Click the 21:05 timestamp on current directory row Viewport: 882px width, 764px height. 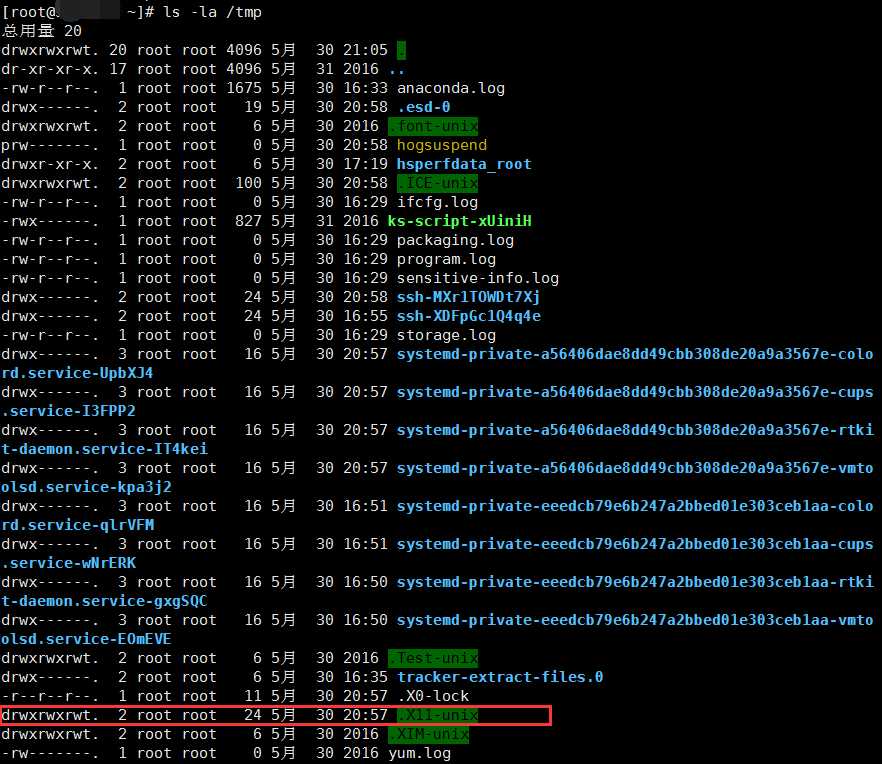[x=365, y=50]
